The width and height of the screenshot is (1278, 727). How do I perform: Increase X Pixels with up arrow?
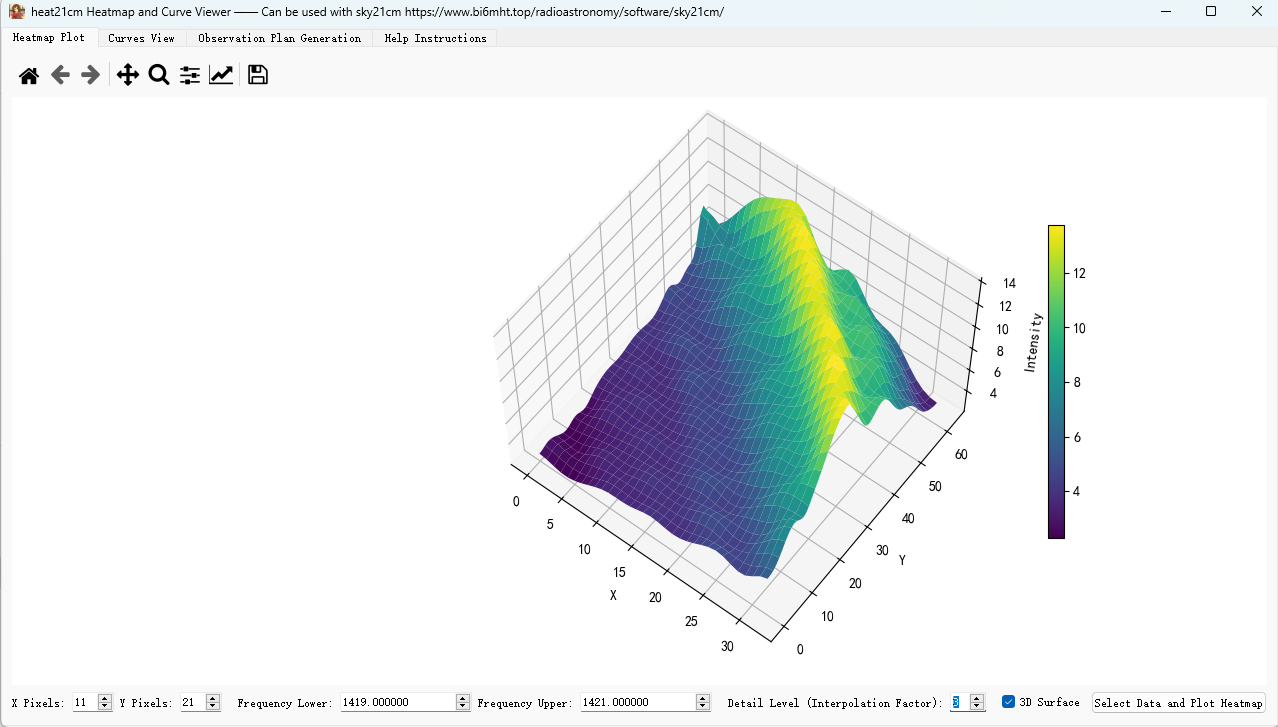tap(105, 698)
